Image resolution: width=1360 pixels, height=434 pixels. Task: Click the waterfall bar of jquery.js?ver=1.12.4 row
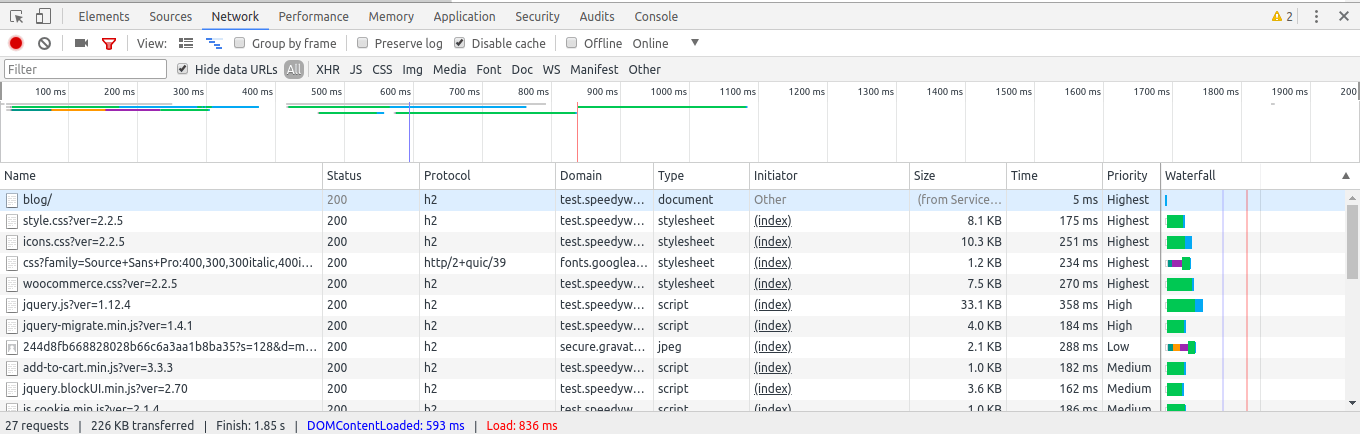[x=1185, y=305]
